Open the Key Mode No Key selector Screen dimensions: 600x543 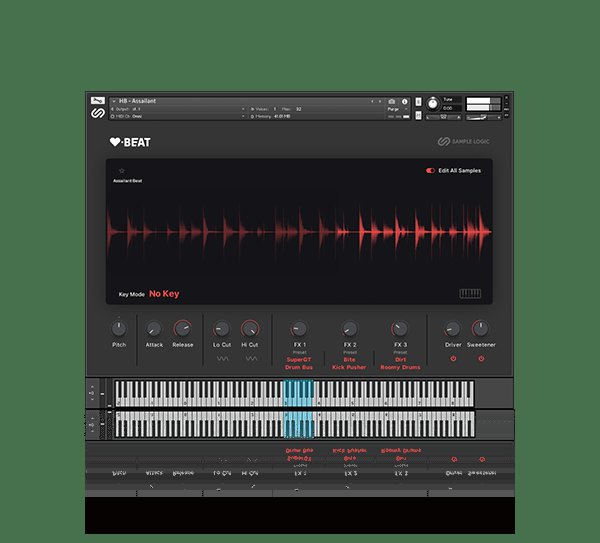pyautogui.click(x=164, y=294)
